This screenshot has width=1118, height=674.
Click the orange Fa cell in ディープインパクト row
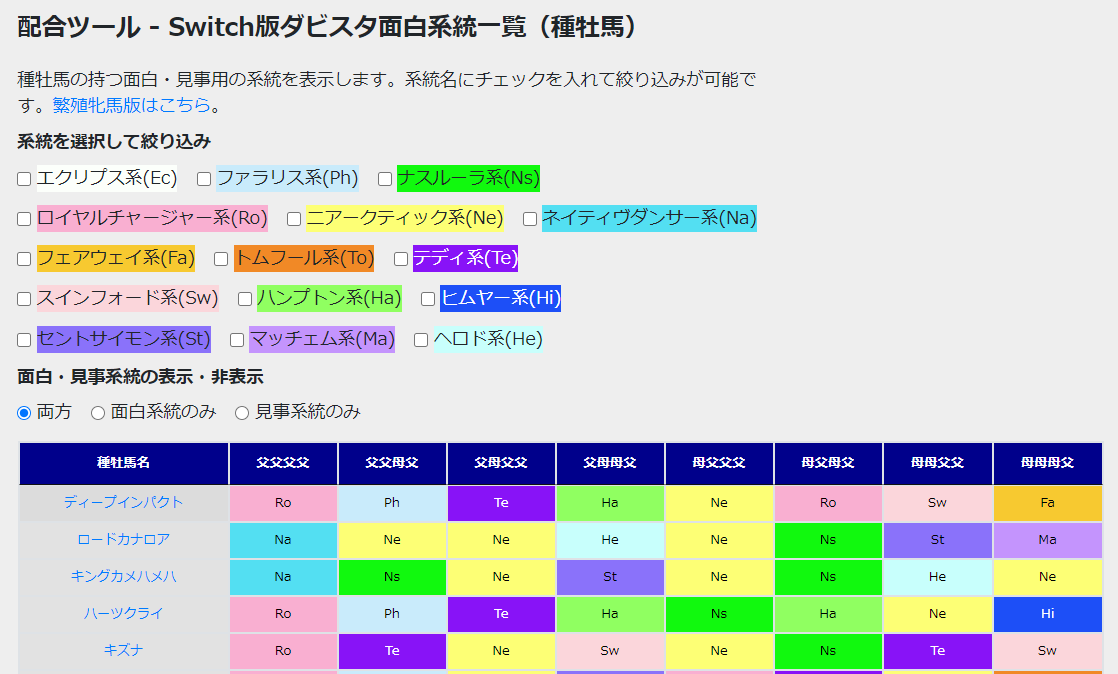click(x=1047, y=503)
